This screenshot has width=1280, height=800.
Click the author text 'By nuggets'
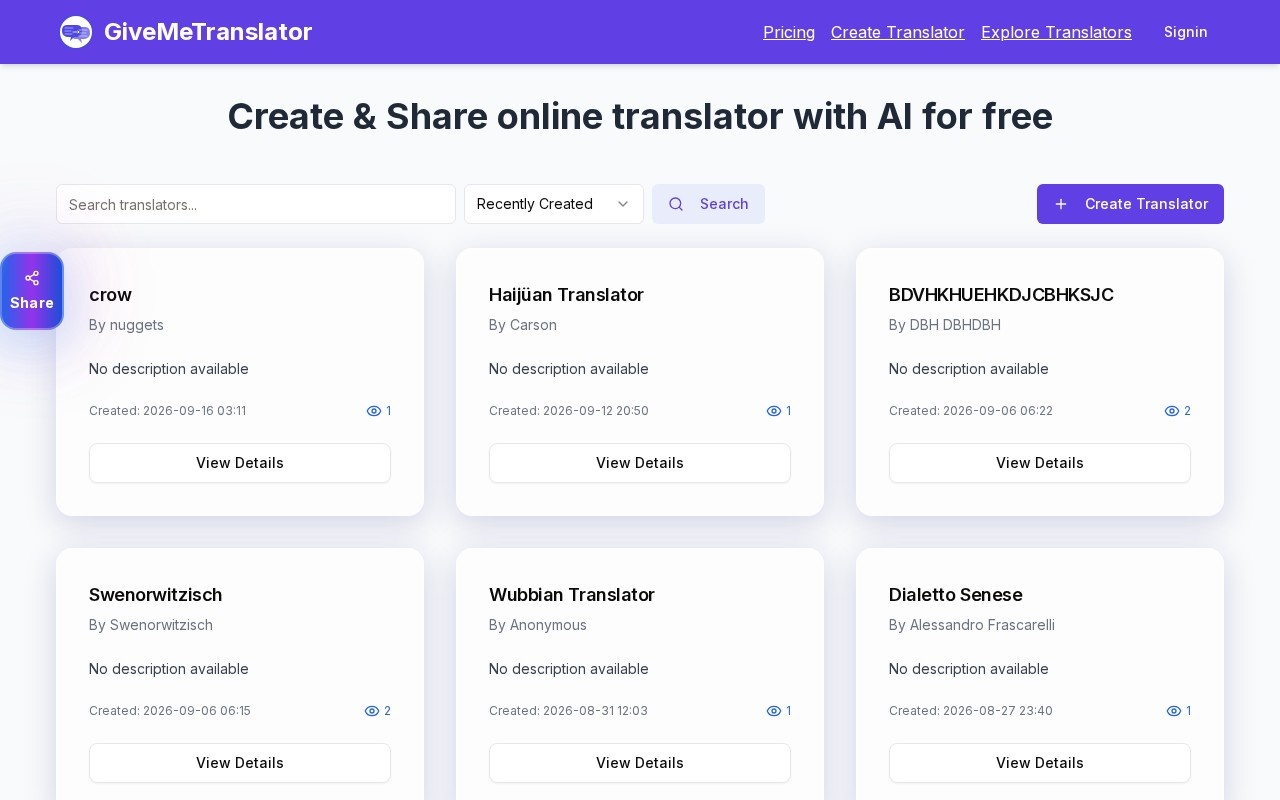click(126, 325)
